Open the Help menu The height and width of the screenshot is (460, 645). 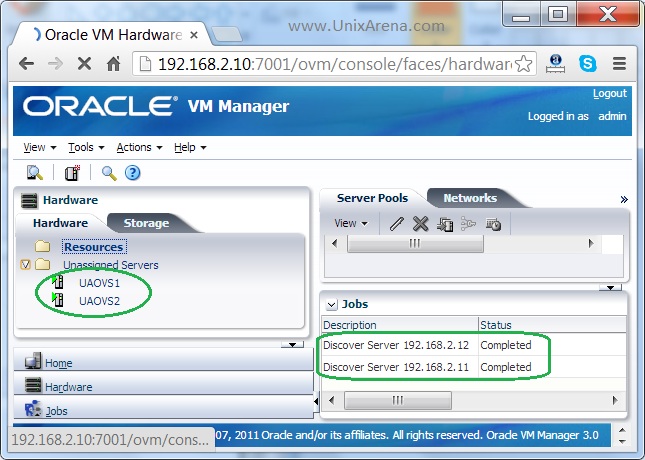click(x=190, y=147)
